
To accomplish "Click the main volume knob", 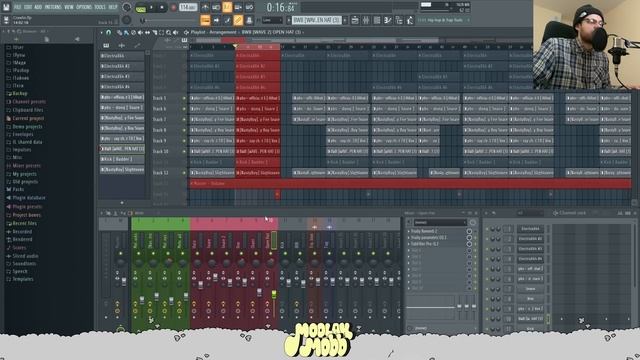I will pos(127,7).
